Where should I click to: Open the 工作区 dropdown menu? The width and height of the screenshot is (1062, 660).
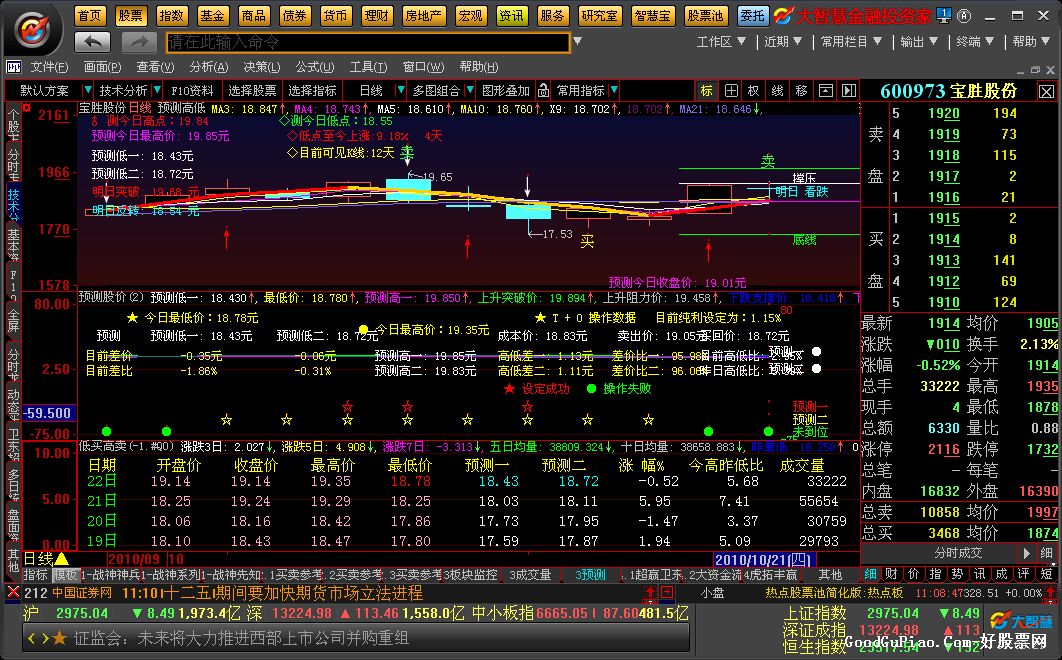pos(721,42)
